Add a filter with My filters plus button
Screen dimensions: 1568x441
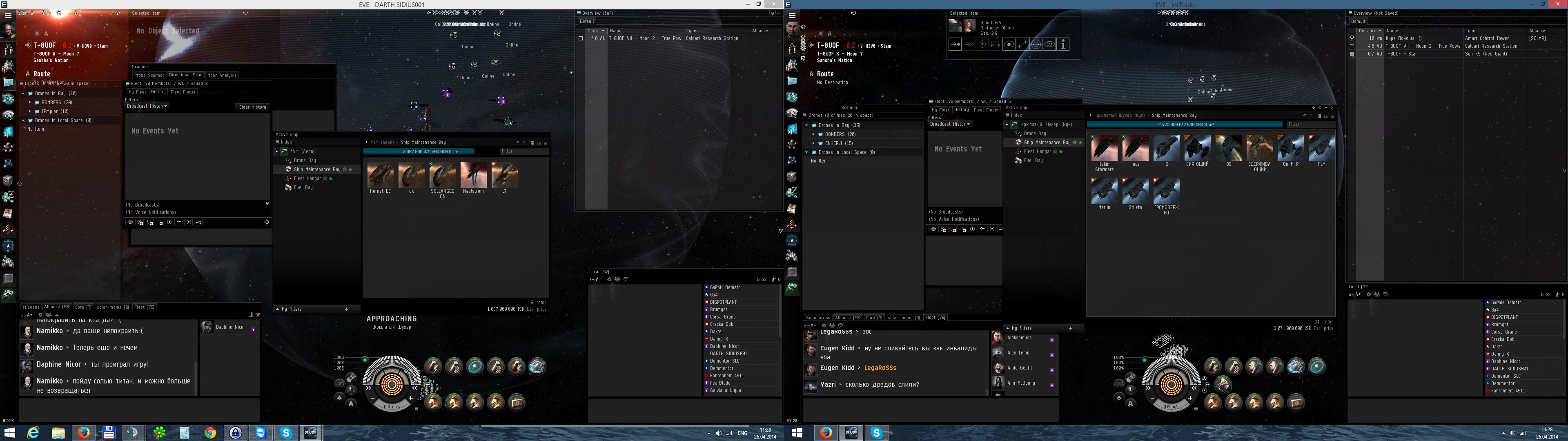tap(346, 310)
